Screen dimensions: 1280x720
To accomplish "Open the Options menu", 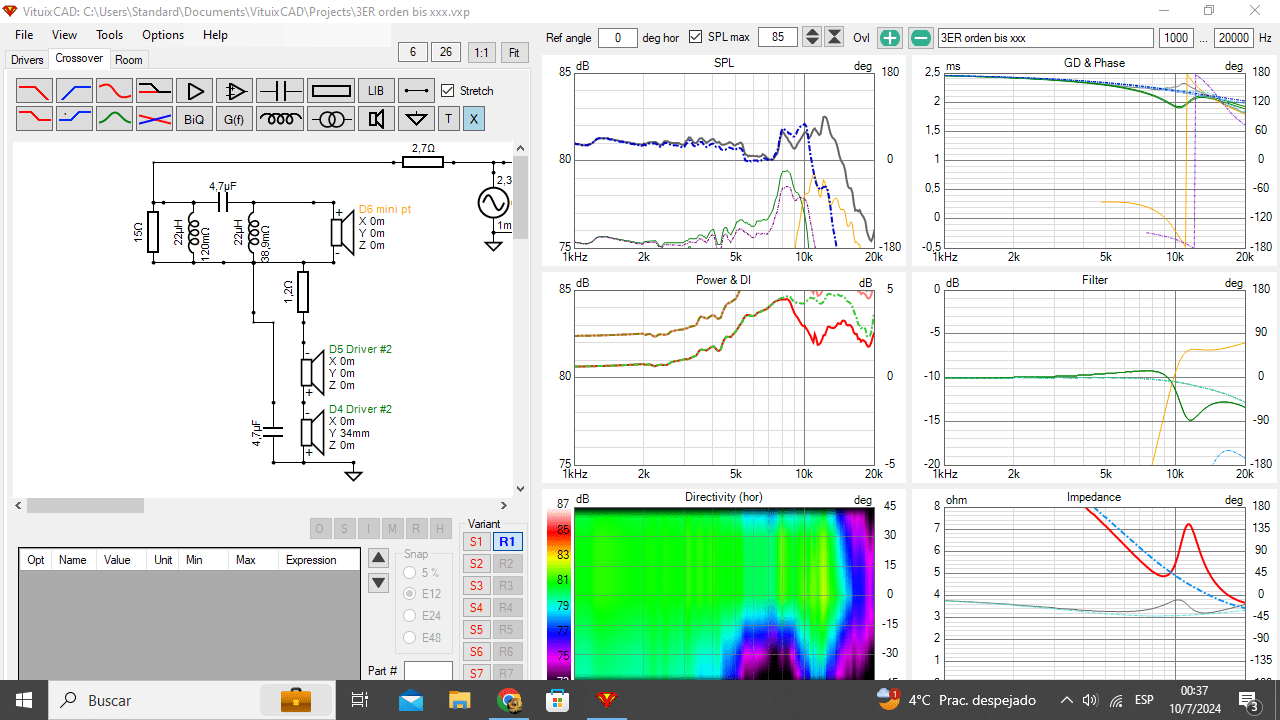I will (x=163, y=34).
